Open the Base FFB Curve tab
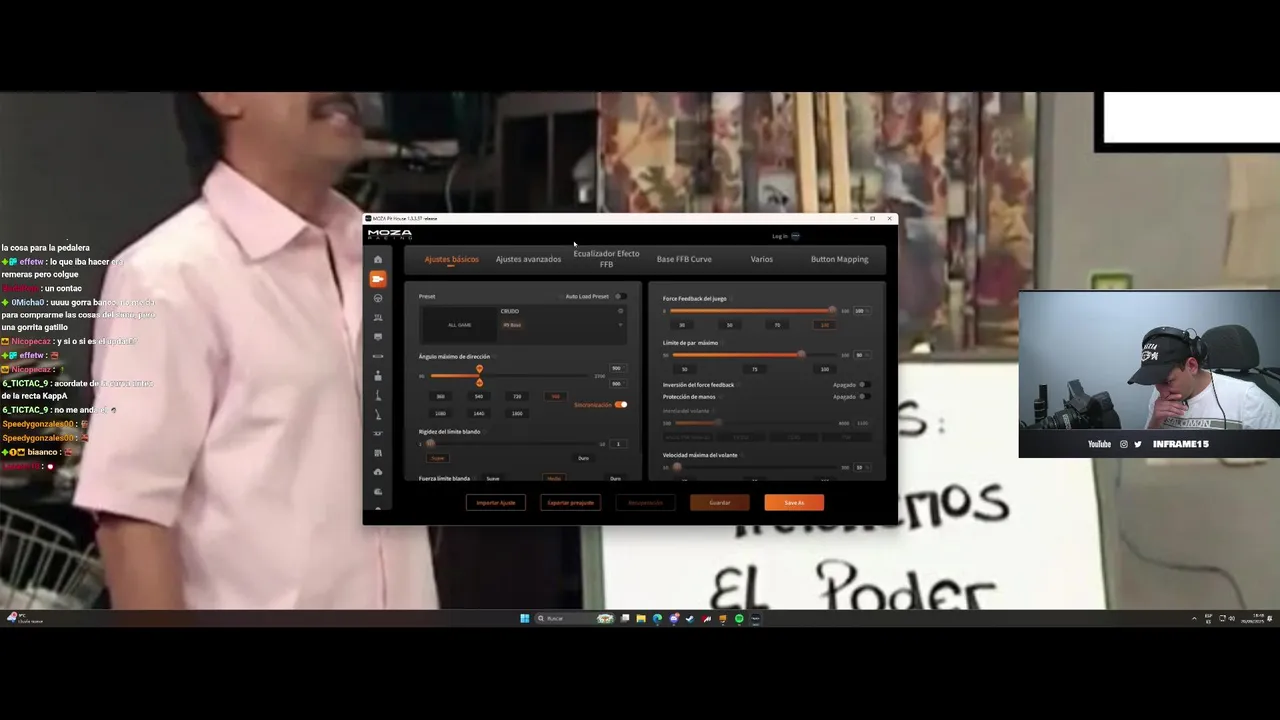 (x=684, y=259)
